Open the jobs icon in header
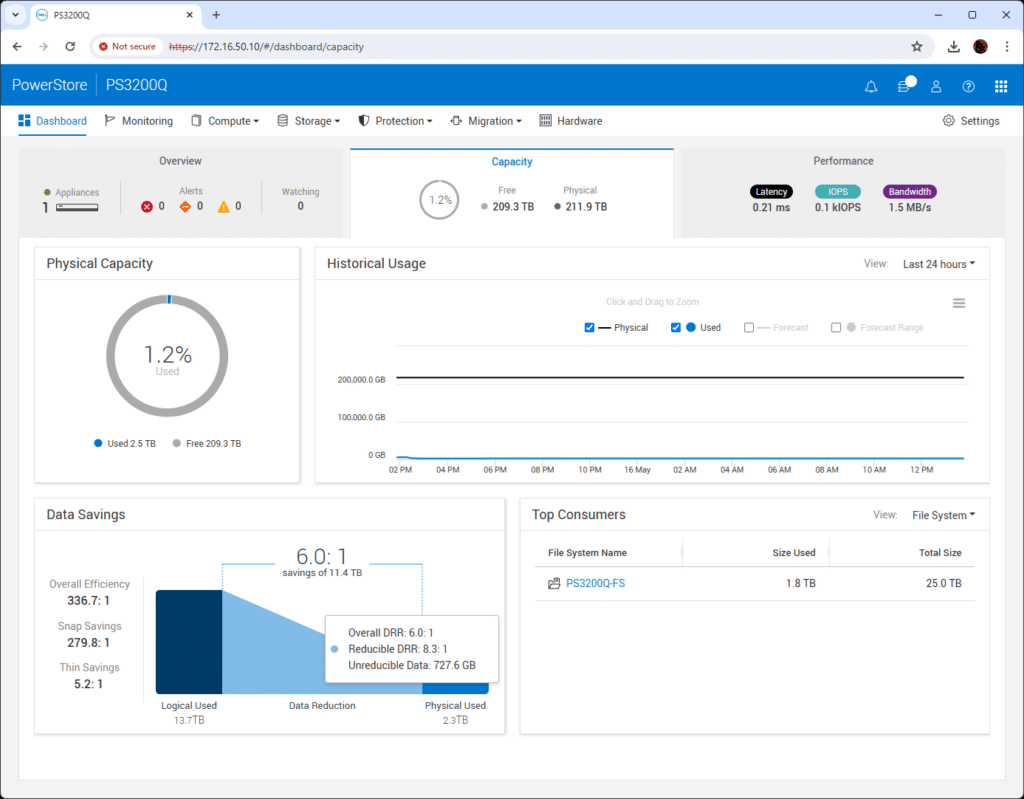This screenshot has width=1024, height=799. (x=904, y=86)
